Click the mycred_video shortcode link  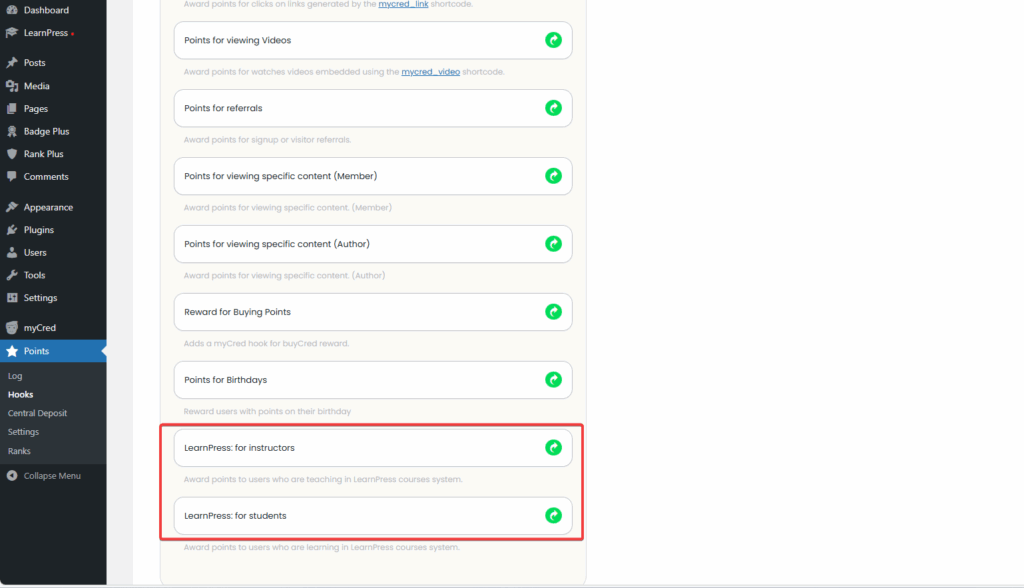(x=430, y=72)
